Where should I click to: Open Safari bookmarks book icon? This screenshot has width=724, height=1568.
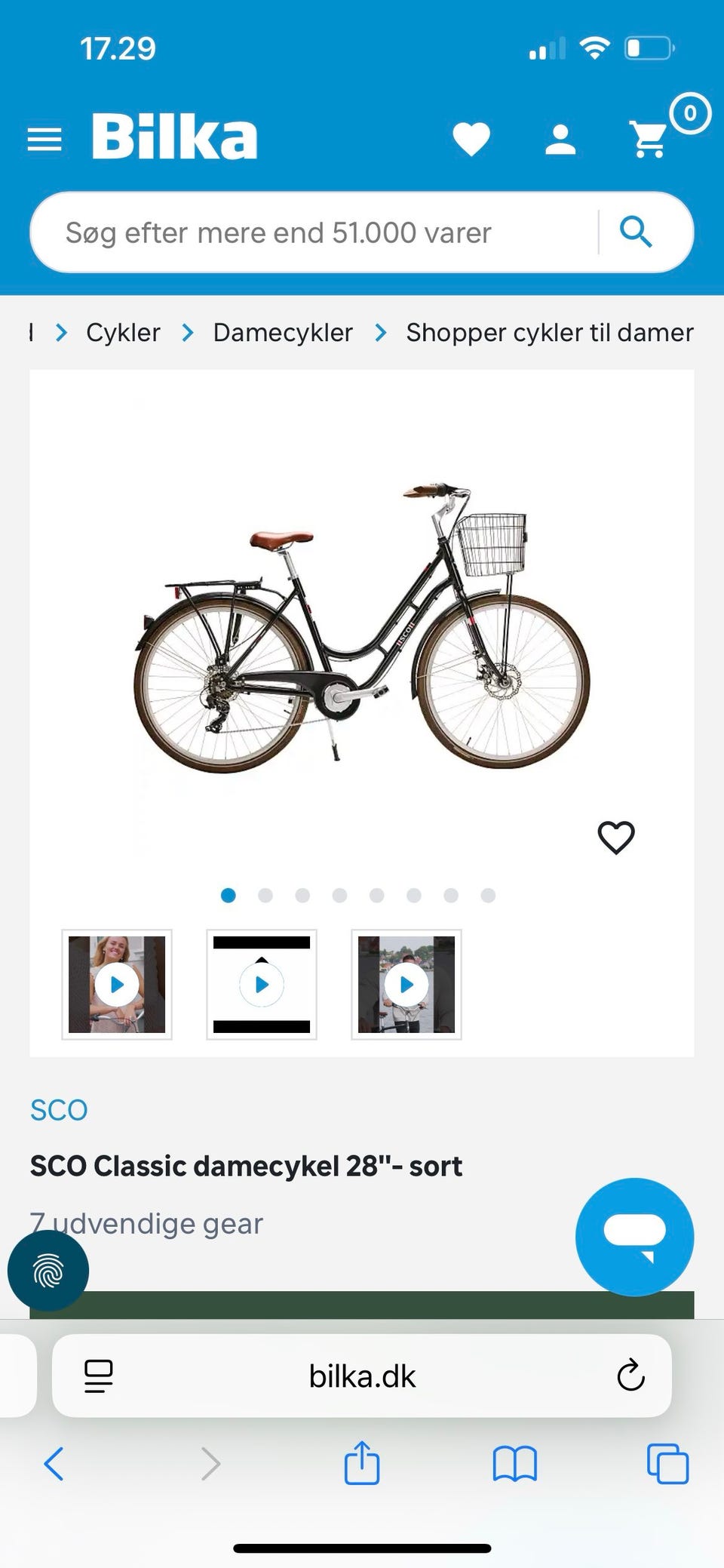514,1464
